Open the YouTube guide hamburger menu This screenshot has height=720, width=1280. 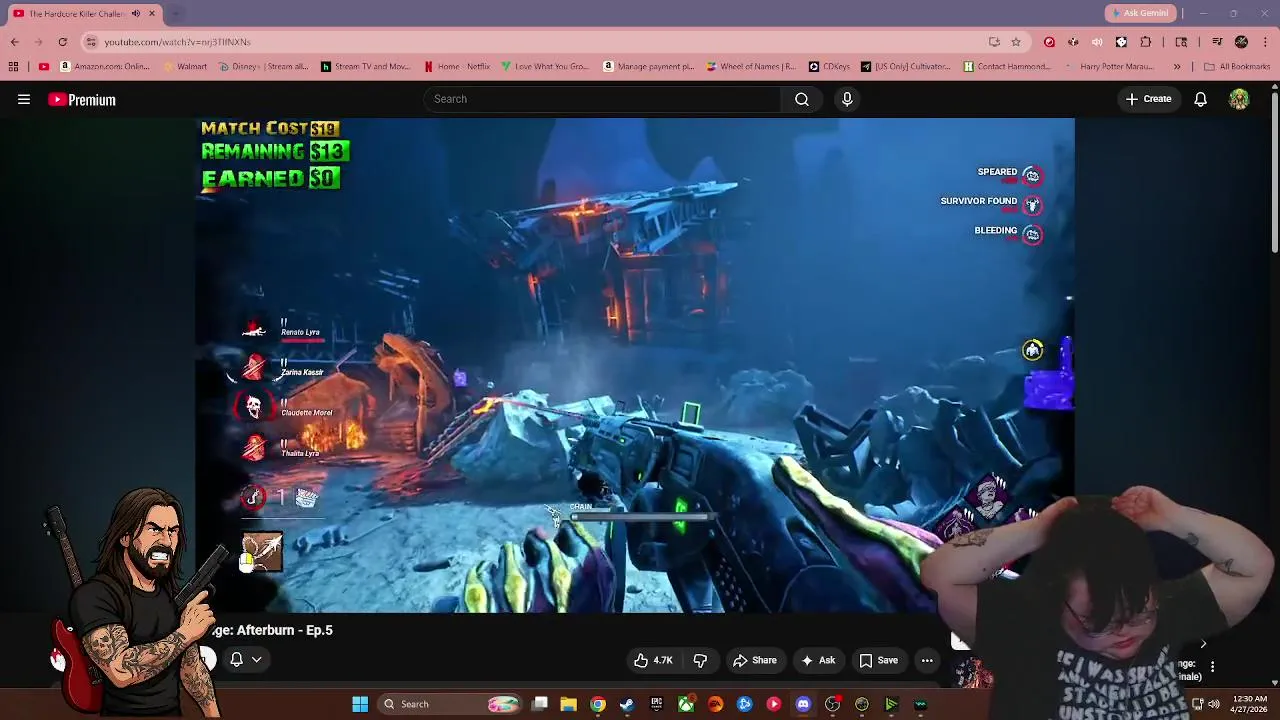tap(24, 99)
